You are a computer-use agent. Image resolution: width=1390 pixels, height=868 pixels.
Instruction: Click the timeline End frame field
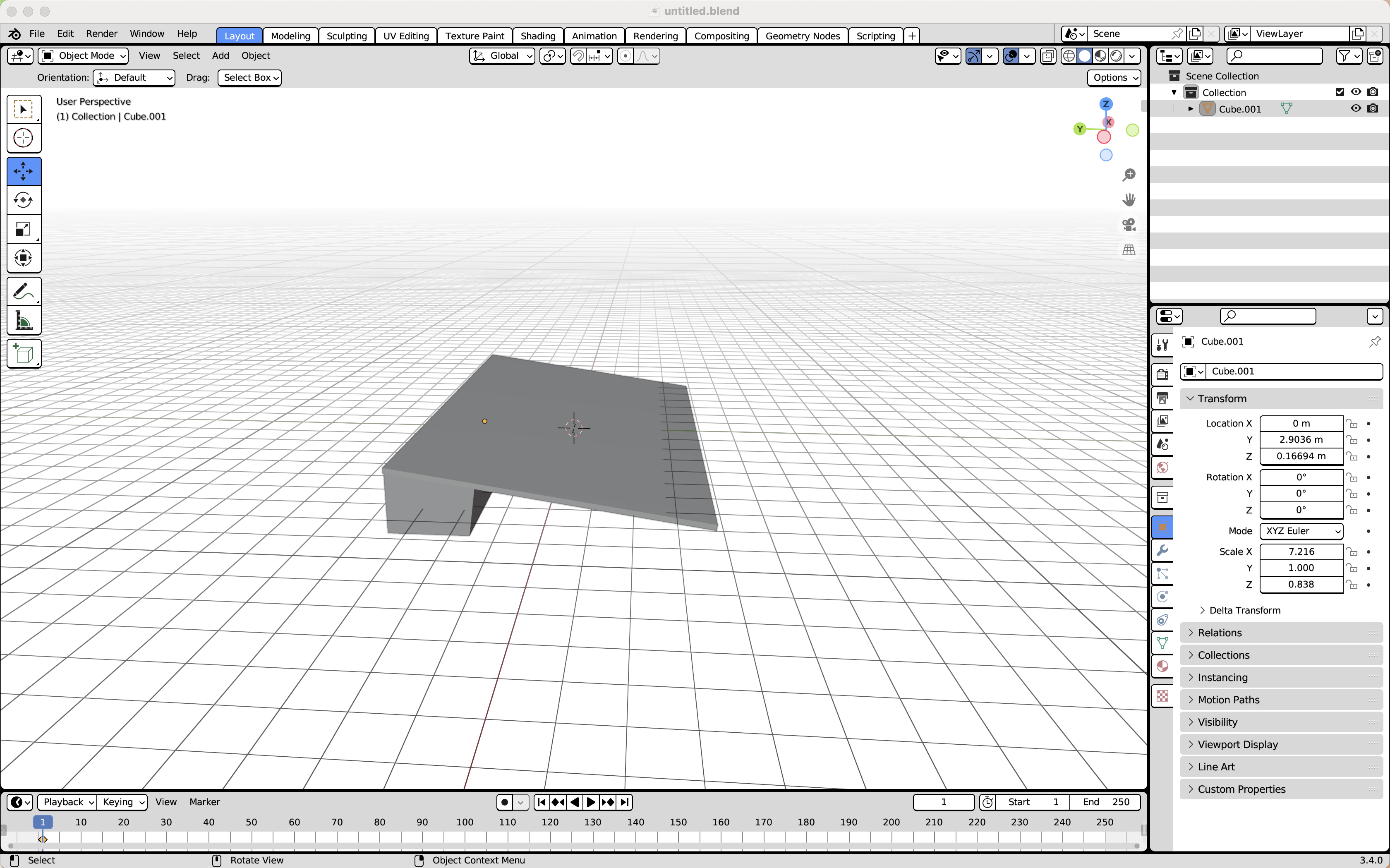[1105, 802]
